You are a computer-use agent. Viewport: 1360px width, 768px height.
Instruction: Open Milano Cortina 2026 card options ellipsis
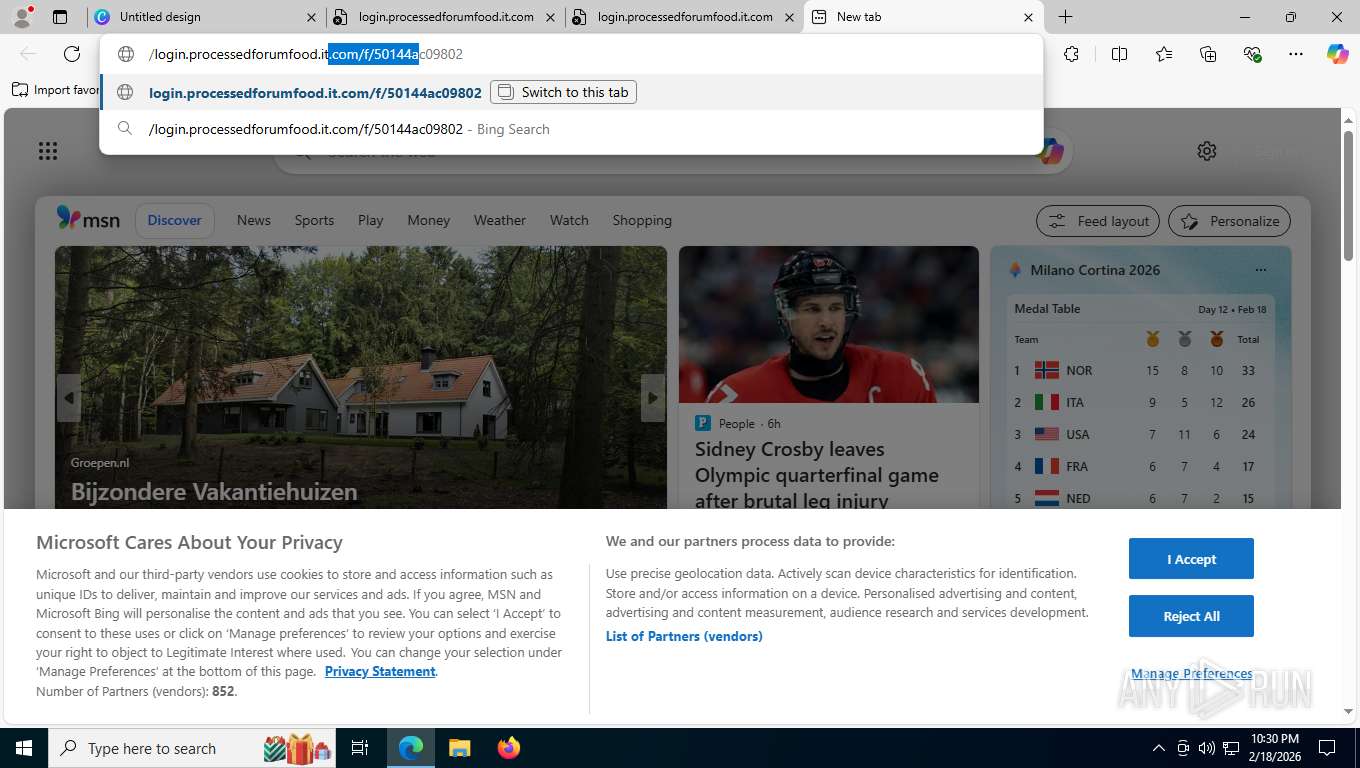pyautogui.click(x=1260, y=270)
